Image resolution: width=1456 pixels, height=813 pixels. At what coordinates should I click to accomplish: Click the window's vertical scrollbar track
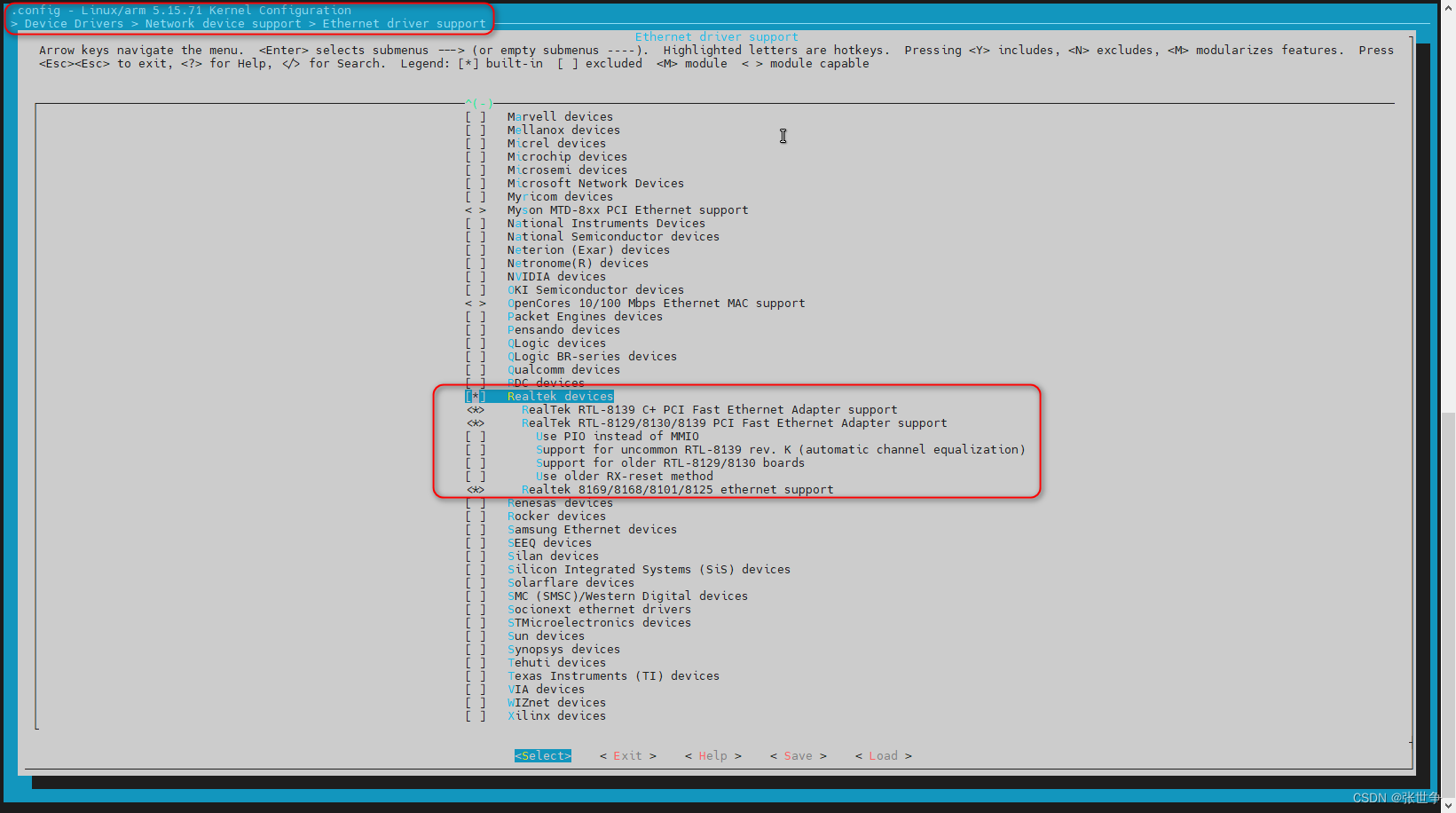click(x=1449, y=406)
